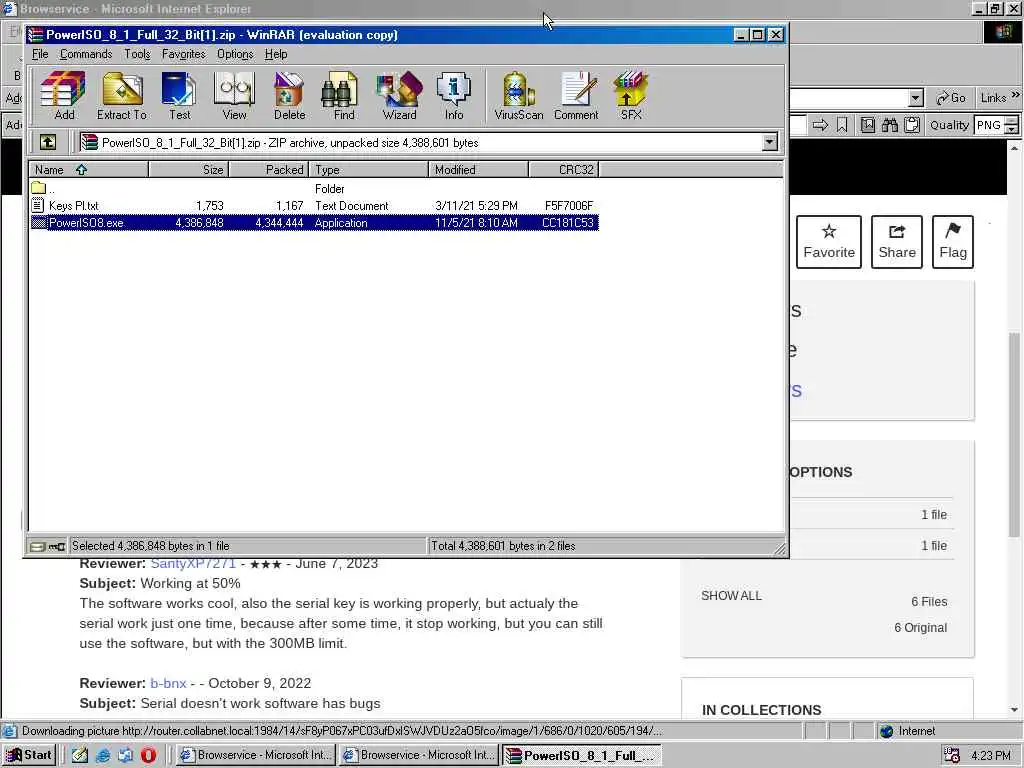Screen dimensions: 1024x768
Task: Click the Test archive icon
Action: pyautogui.click(x=179, y=96)
